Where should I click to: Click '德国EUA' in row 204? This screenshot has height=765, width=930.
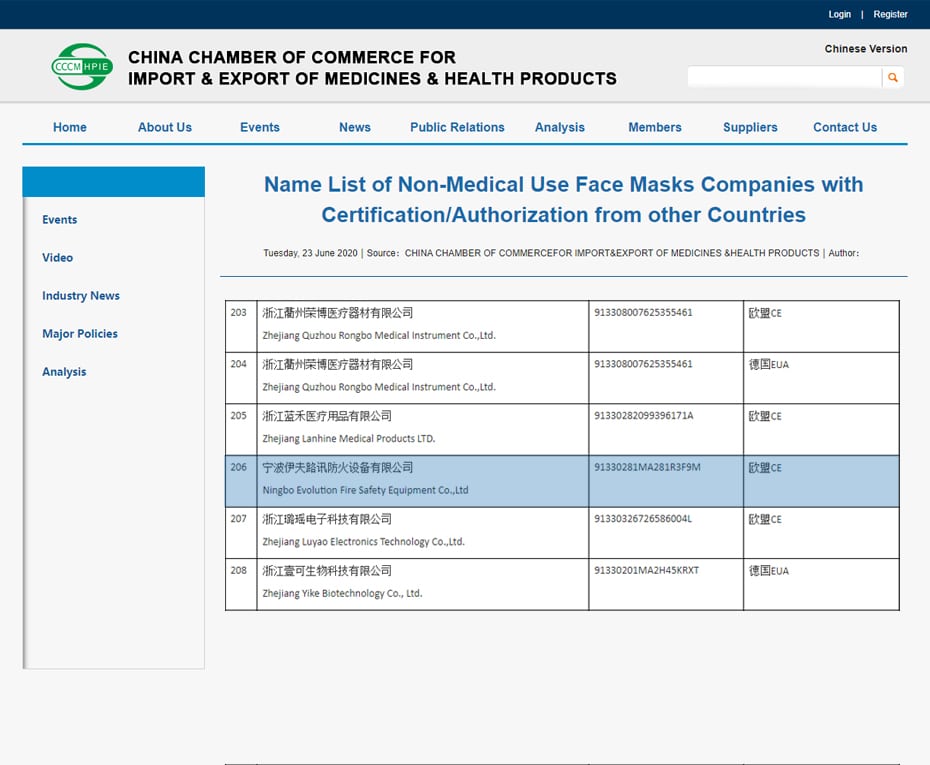pos(769,364)
